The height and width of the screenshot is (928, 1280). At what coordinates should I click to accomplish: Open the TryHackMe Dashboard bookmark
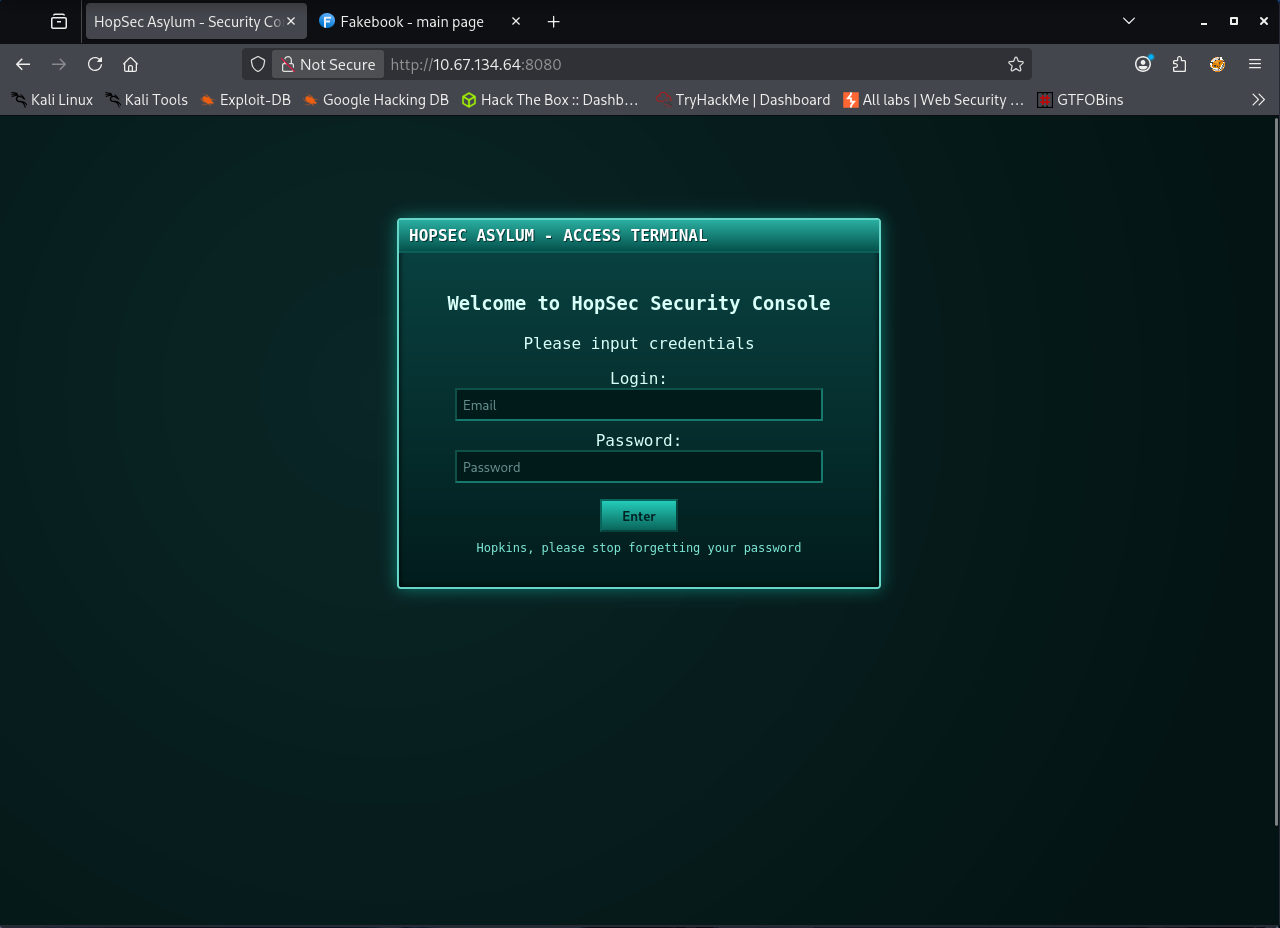coord(743,99)
